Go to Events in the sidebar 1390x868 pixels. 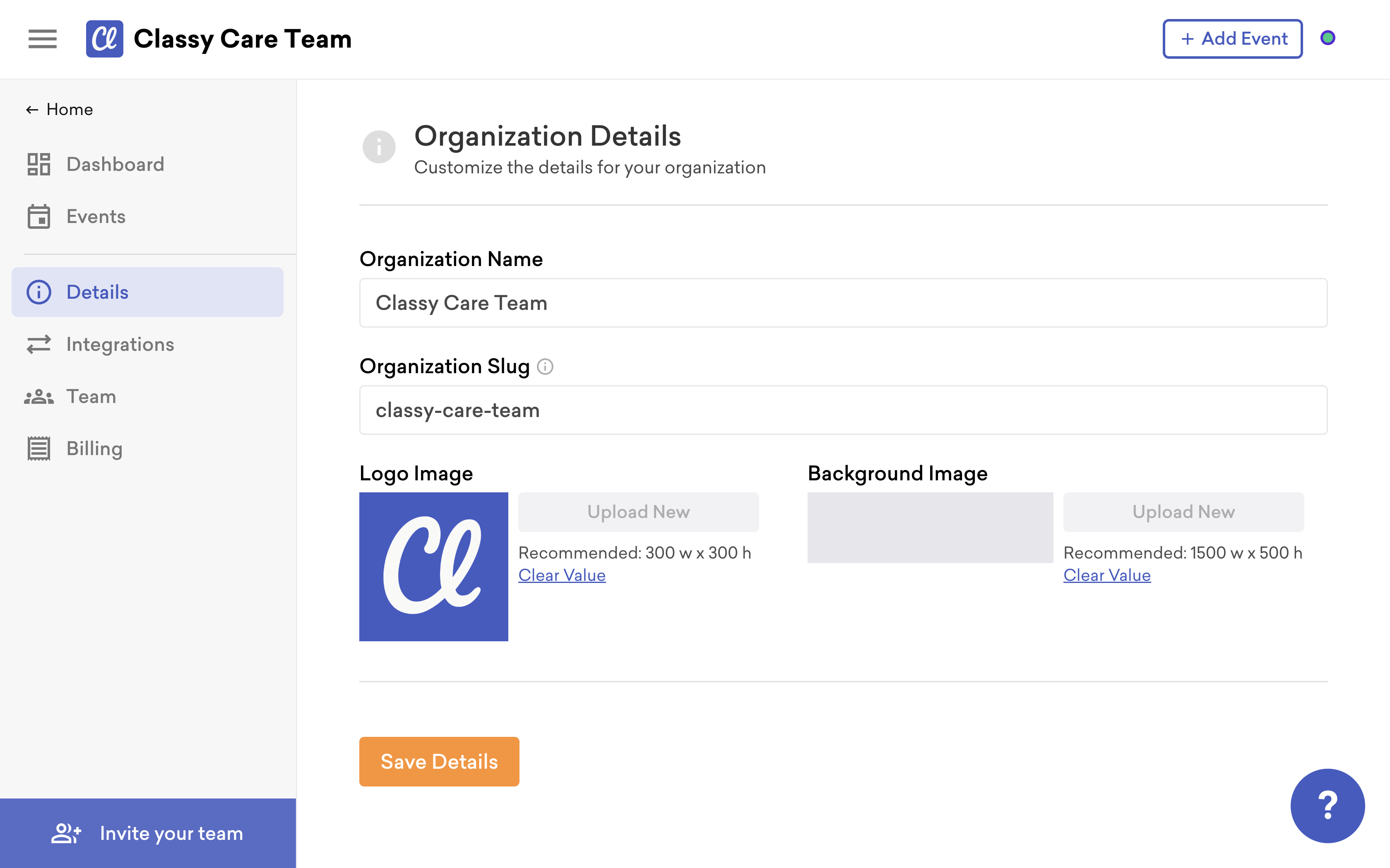point(148,216)
